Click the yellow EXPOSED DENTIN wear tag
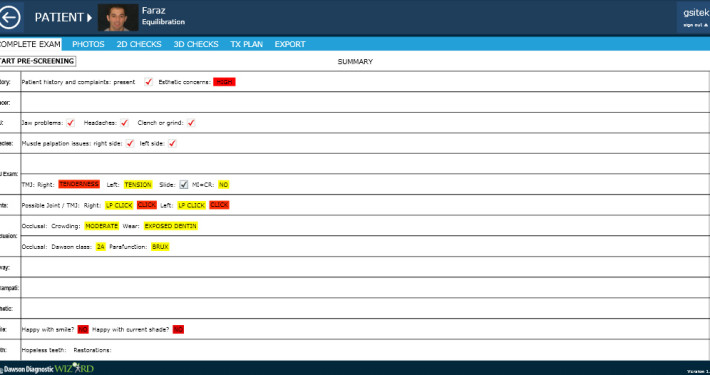Viewport: 710px width, 375px height. tap(171, 226)
